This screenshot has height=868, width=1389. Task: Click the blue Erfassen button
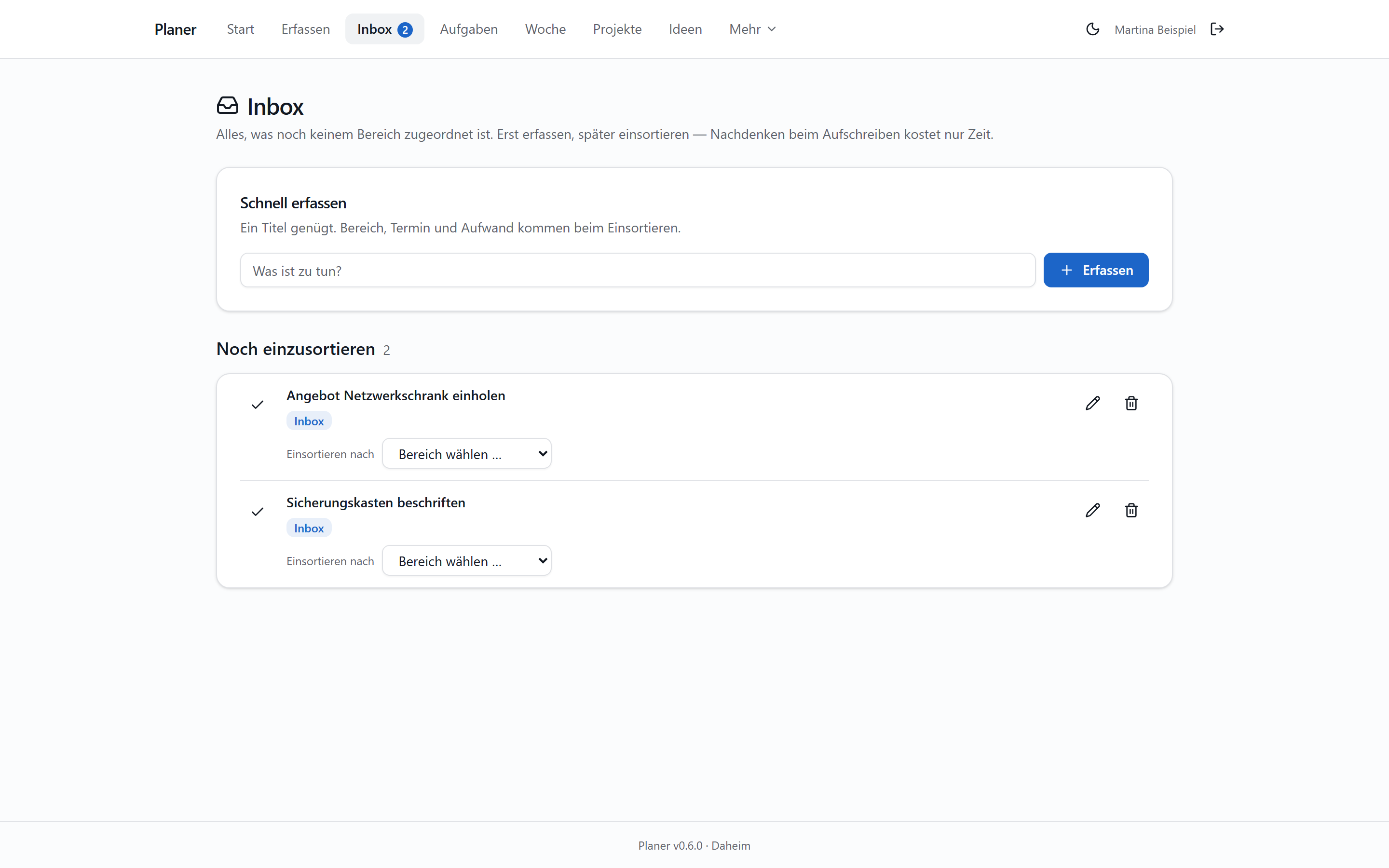point(1096,270)
